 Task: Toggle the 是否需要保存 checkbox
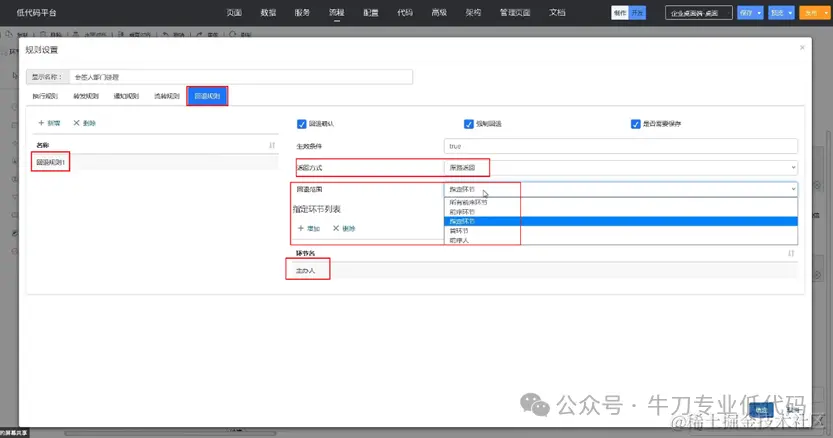tap(635, 124)
